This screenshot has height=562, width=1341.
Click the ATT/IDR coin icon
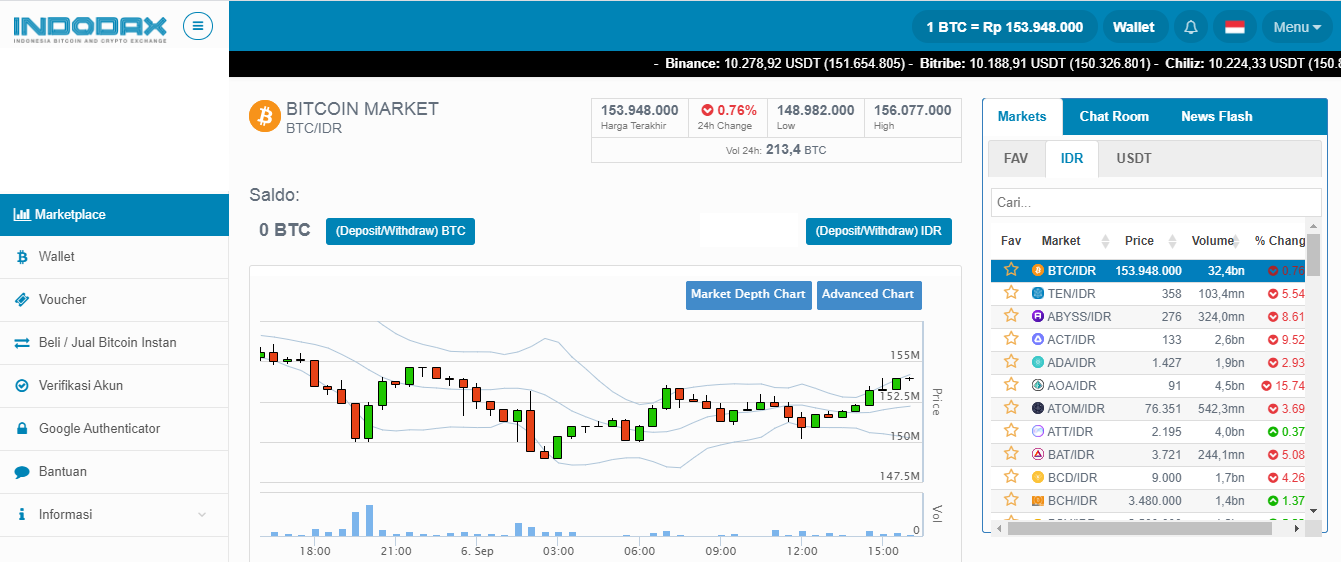pos(1038,431)
